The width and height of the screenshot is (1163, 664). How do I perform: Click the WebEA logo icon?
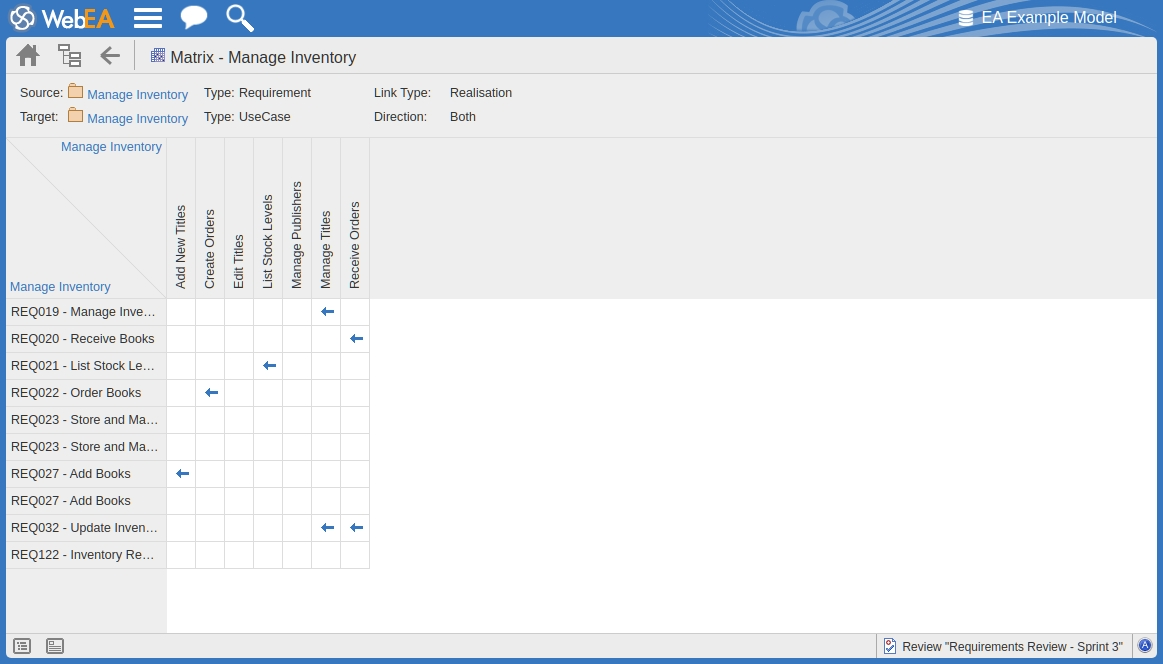pyautogui.click(x=22, y=18)
